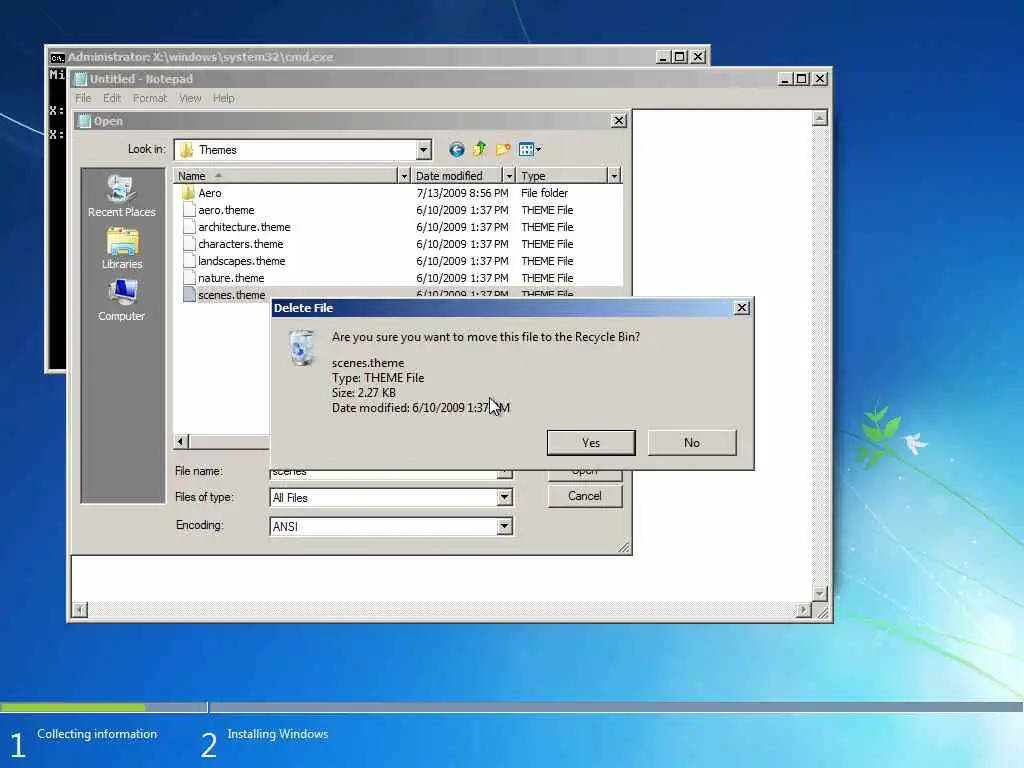
Task: Click the Open dialog title icon
Action: [84, 121]
